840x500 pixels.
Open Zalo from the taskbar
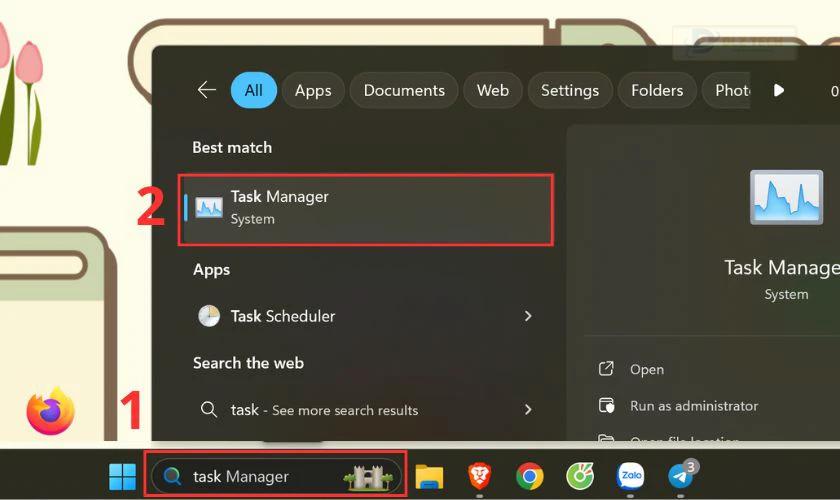pos(630,476)
